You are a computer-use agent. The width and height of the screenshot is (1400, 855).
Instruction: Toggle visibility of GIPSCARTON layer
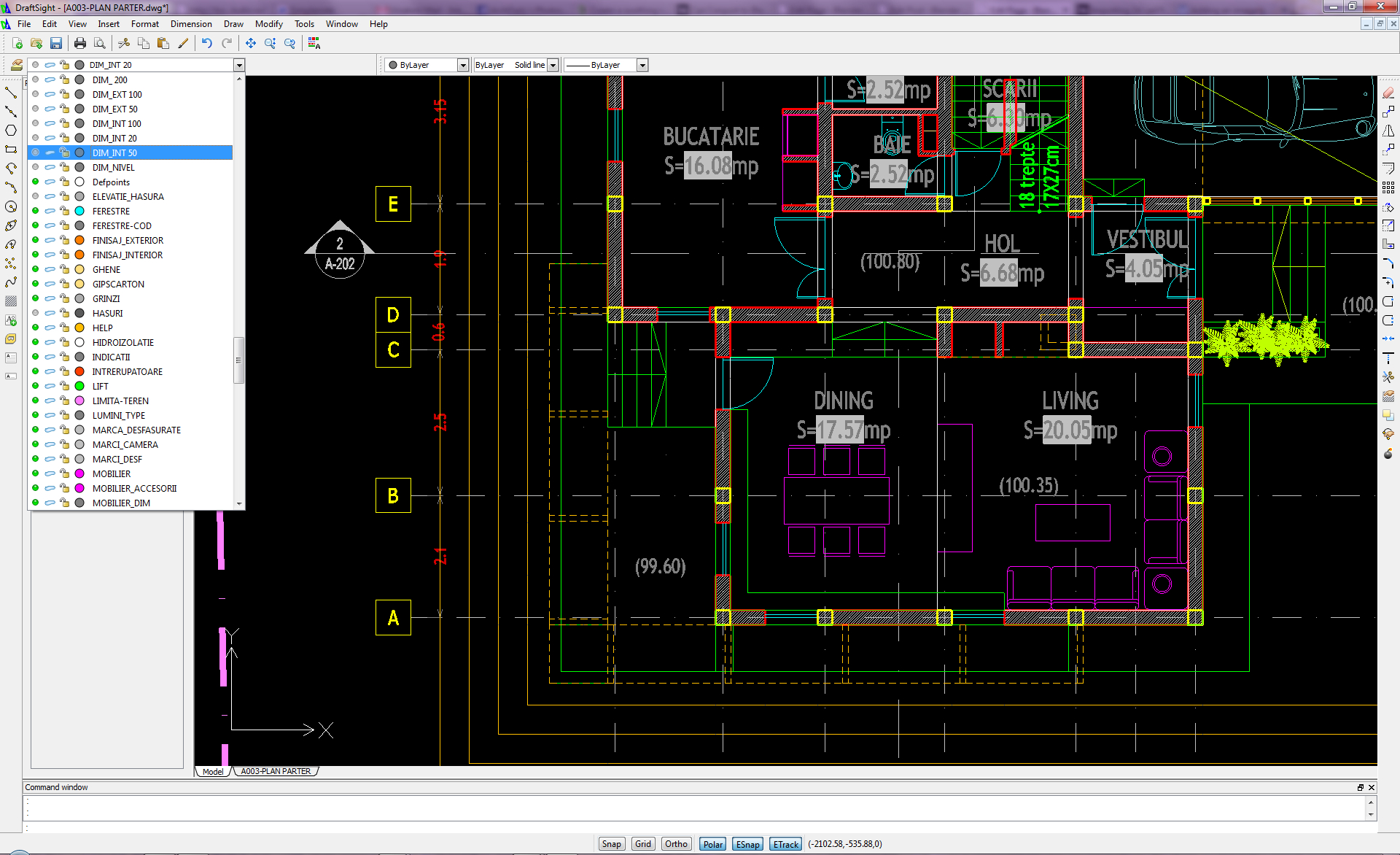37,284
